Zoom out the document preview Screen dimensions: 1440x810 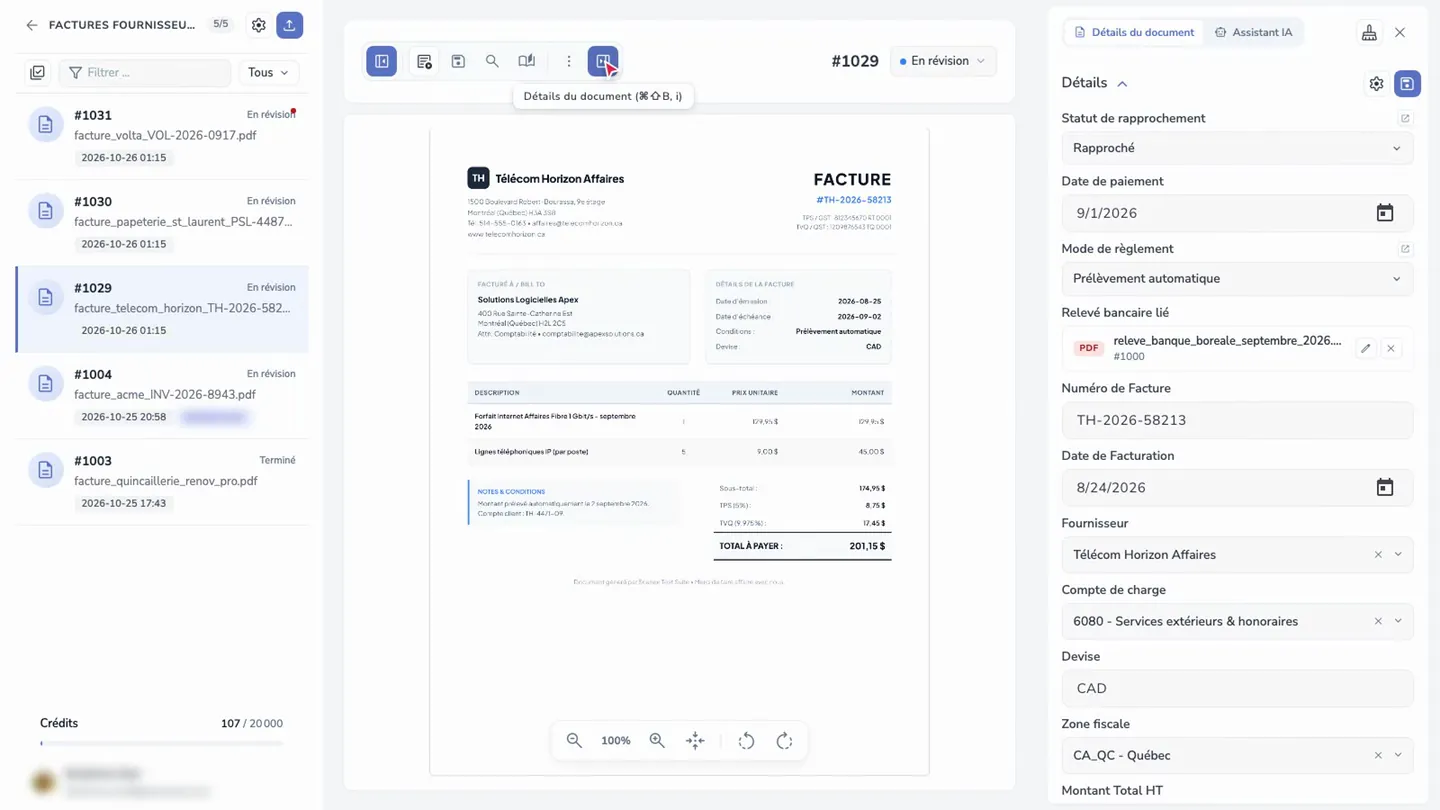574,741
